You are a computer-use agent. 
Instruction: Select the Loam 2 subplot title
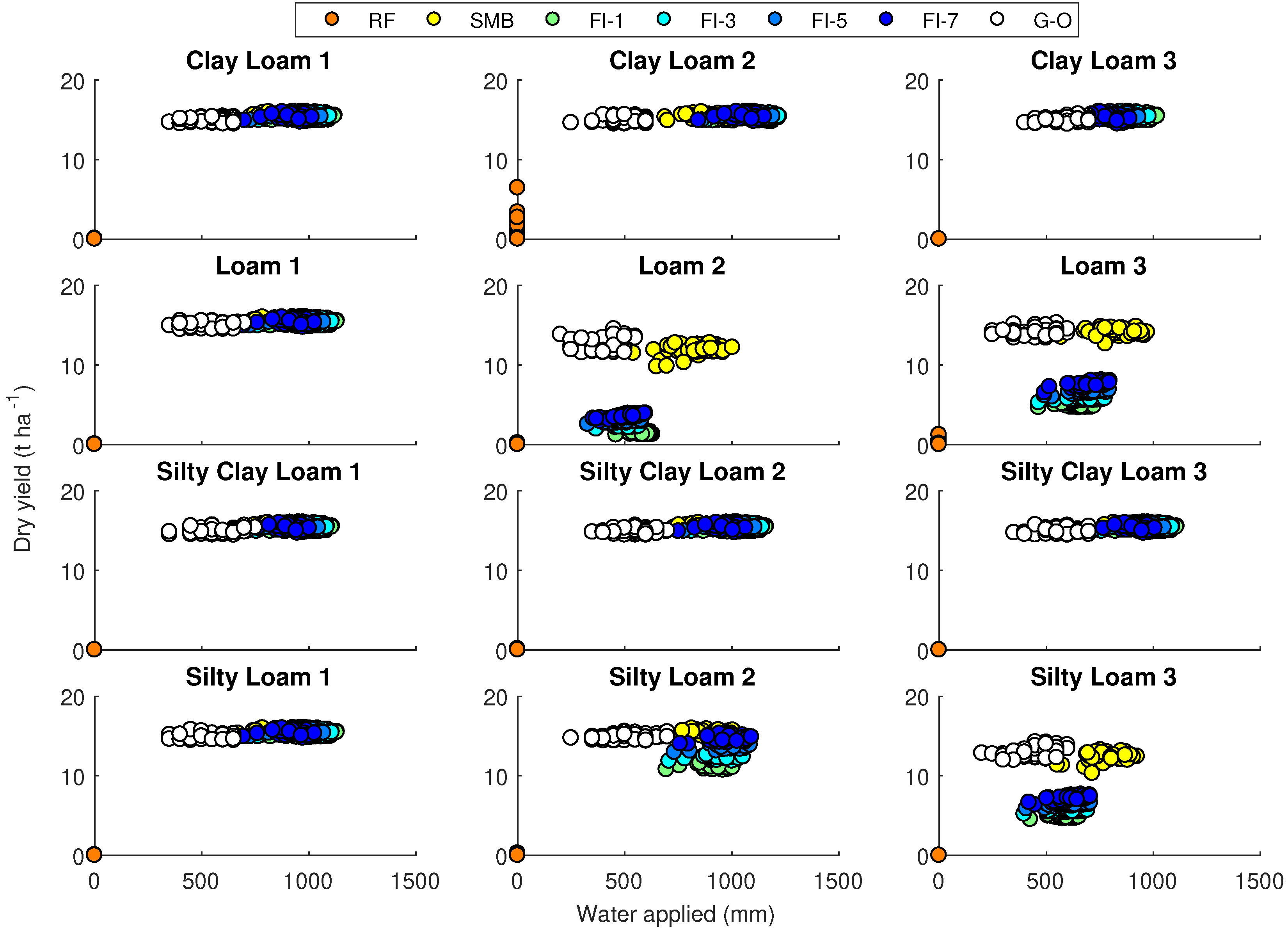(682, 266)
